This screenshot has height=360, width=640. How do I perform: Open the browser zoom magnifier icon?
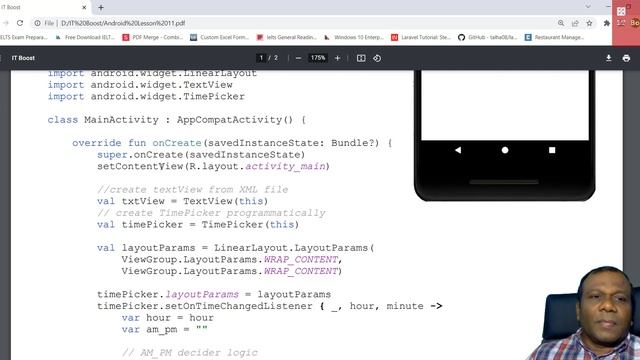click(561, 23)
